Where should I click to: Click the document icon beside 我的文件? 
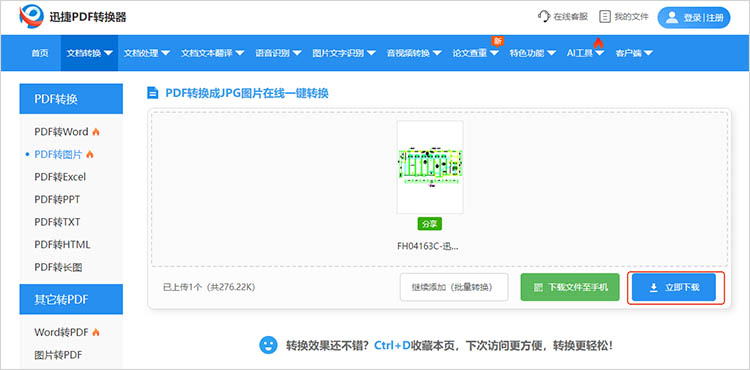coord(605,17)
